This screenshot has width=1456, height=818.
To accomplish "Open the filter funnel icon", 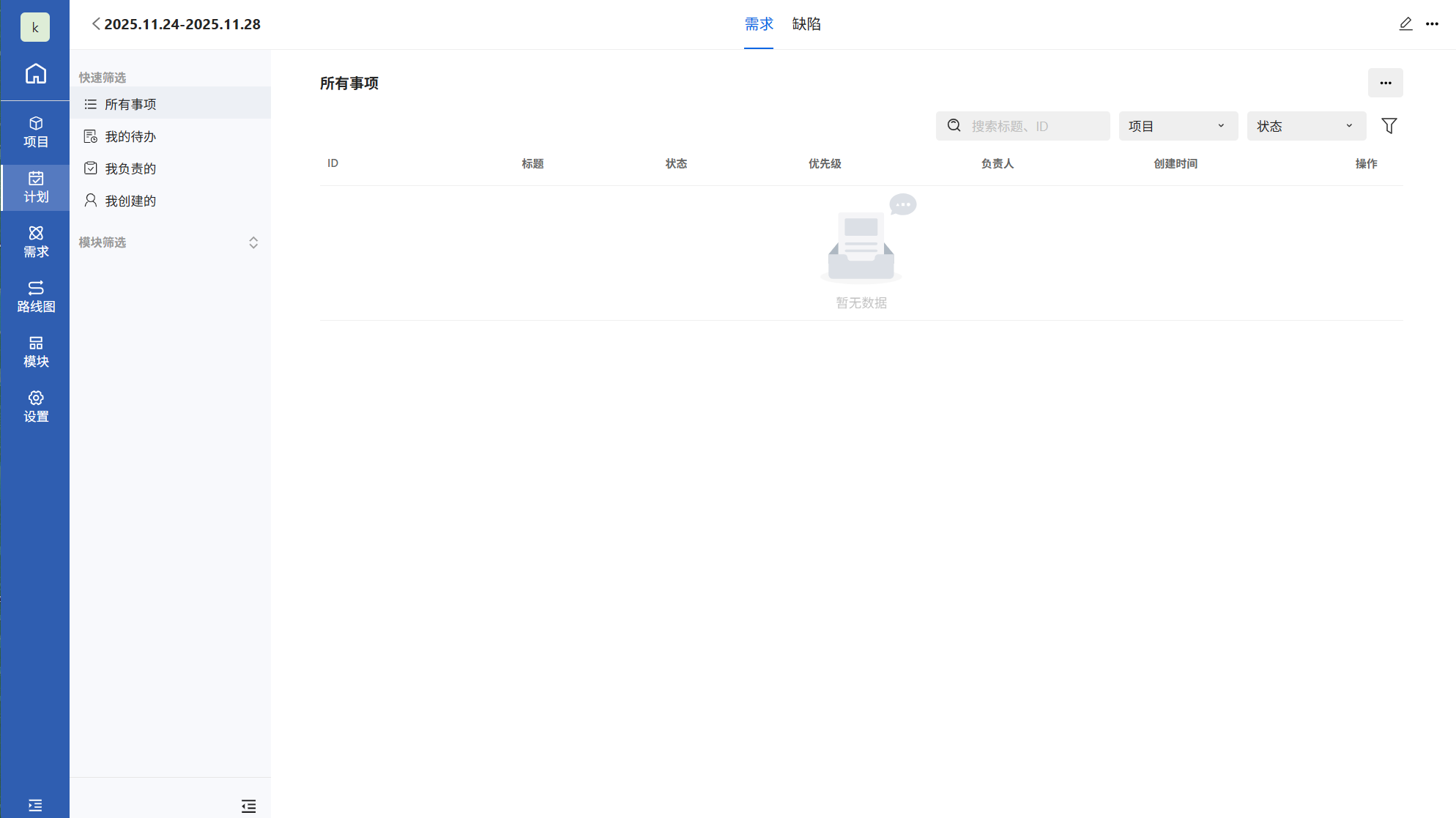I will click(1389, 126).
